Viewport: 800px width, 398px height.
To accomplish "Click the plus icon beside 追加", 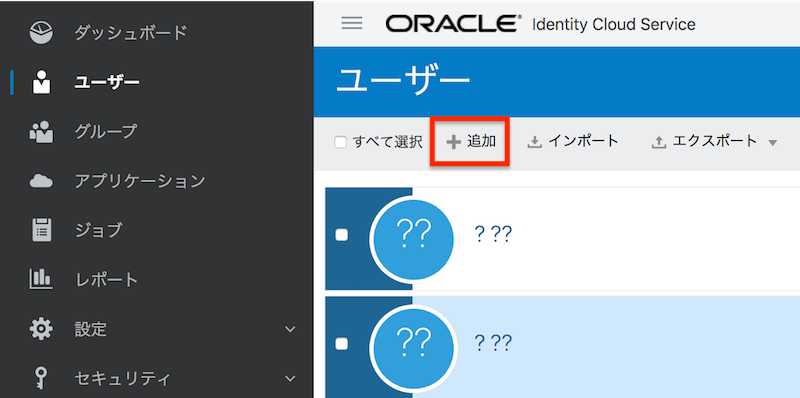I will pyautogui.click(x=453, y=142).
